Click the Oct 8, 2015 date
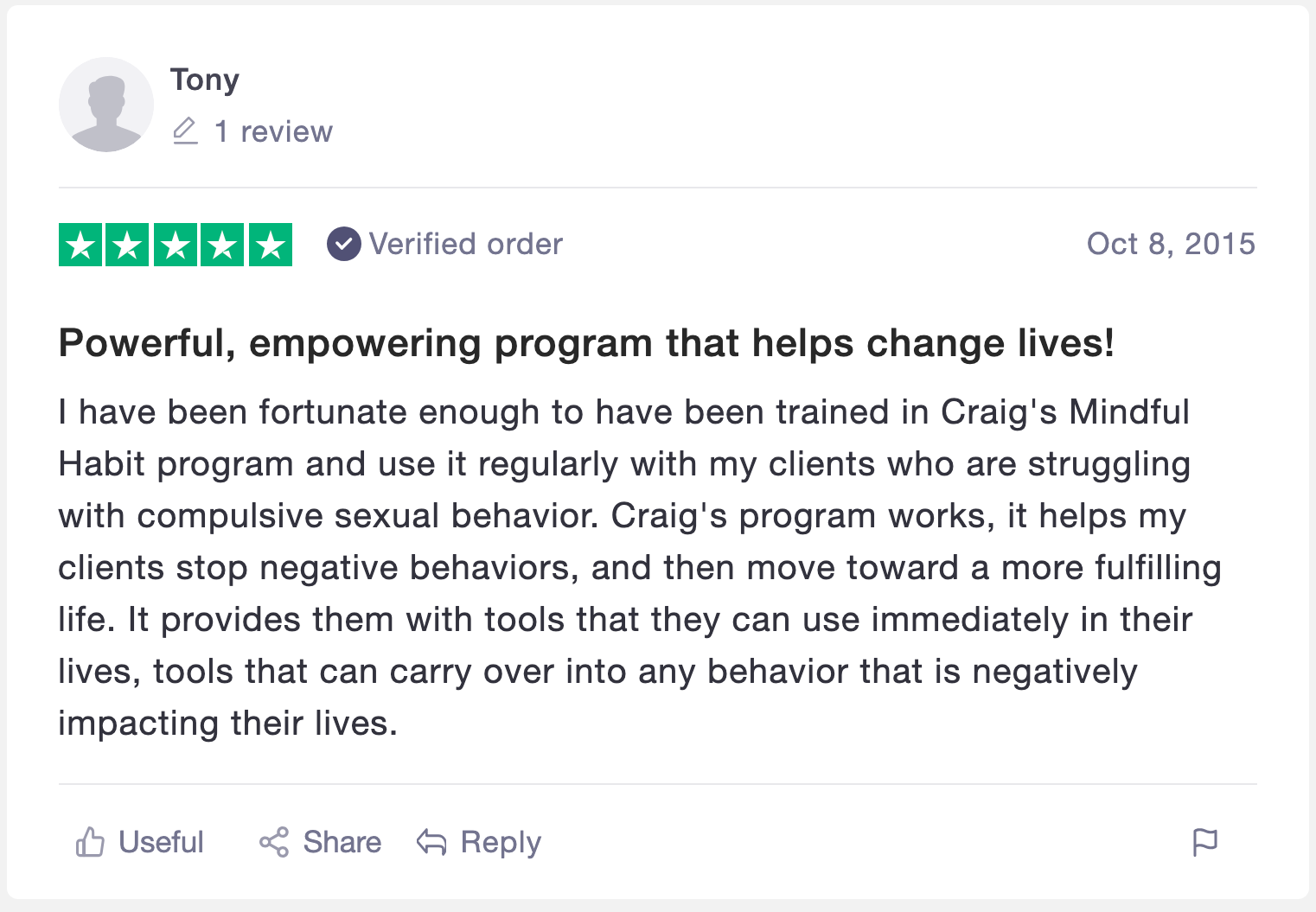1316x912 pixels. coord(1170,244)
